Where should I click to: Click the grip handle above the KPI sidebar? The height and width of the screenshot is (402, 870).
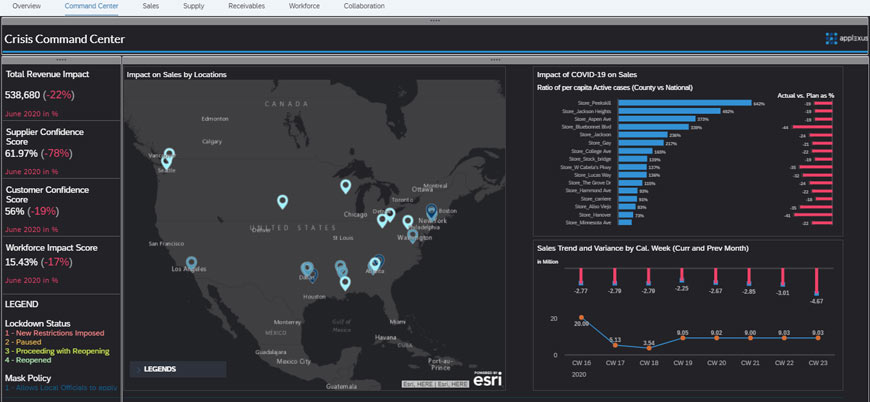[x=62, y=60]
